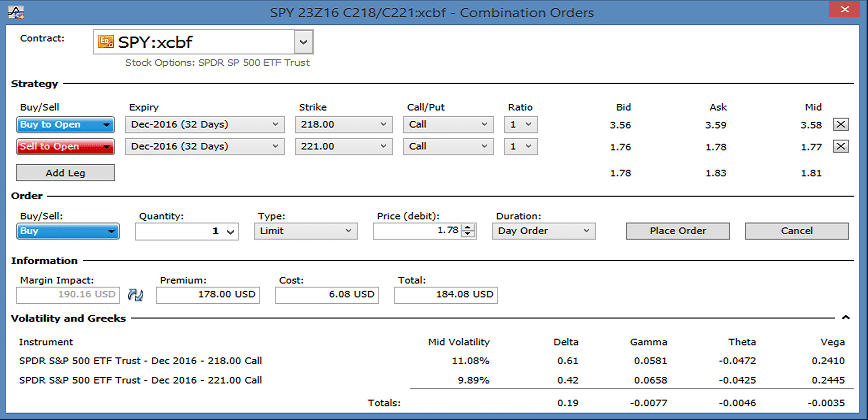The height and width of the screenshot is (420, 868).
Task: Open the Sell to Open leg dropdown
Action: click(x=66, y=147)
